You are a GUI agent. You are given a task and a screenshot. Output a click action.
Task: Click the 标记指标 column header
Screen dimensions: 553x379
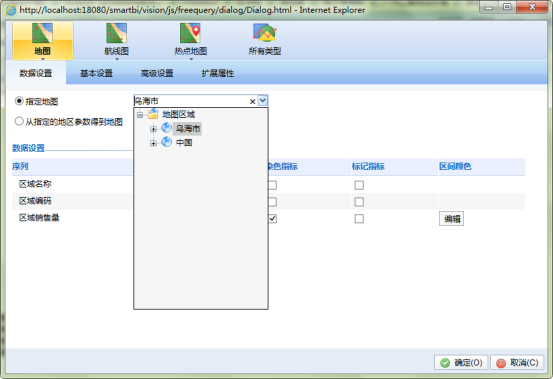(368, 166)
